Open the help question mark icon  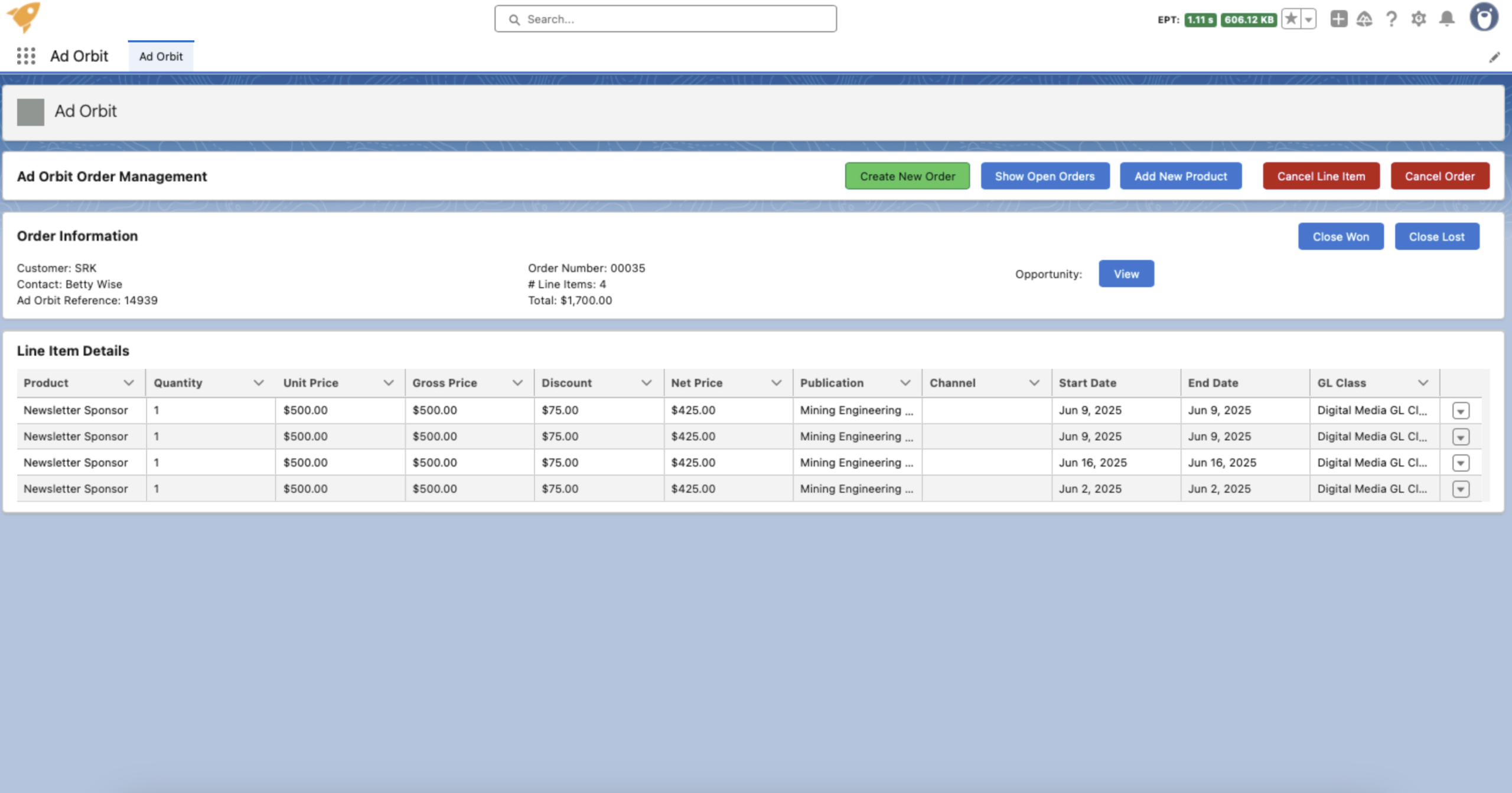(1392, 19)
